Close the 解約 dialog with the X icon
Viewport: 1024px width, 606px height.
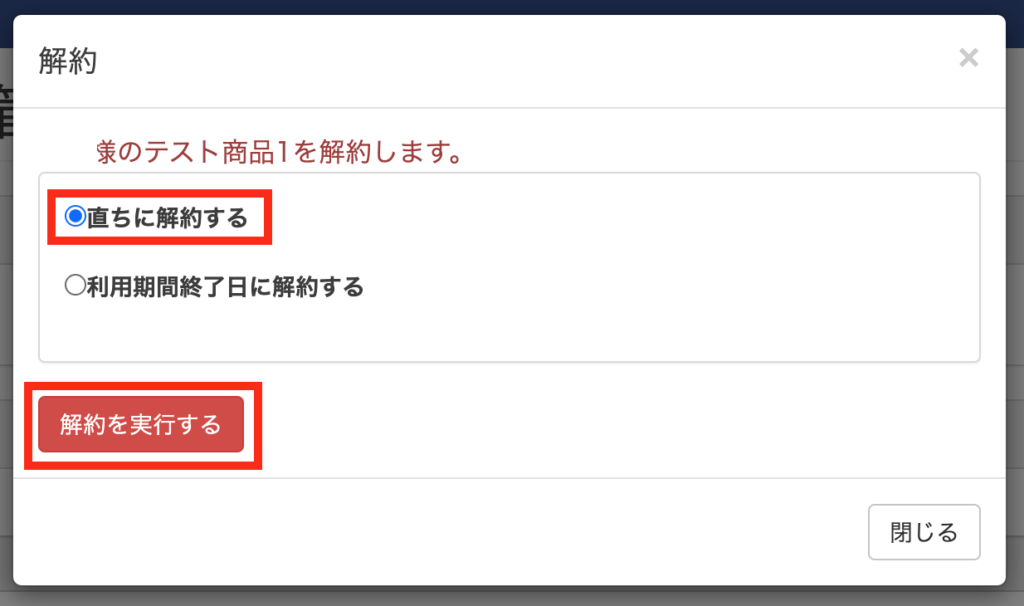(x=968, y=57)
